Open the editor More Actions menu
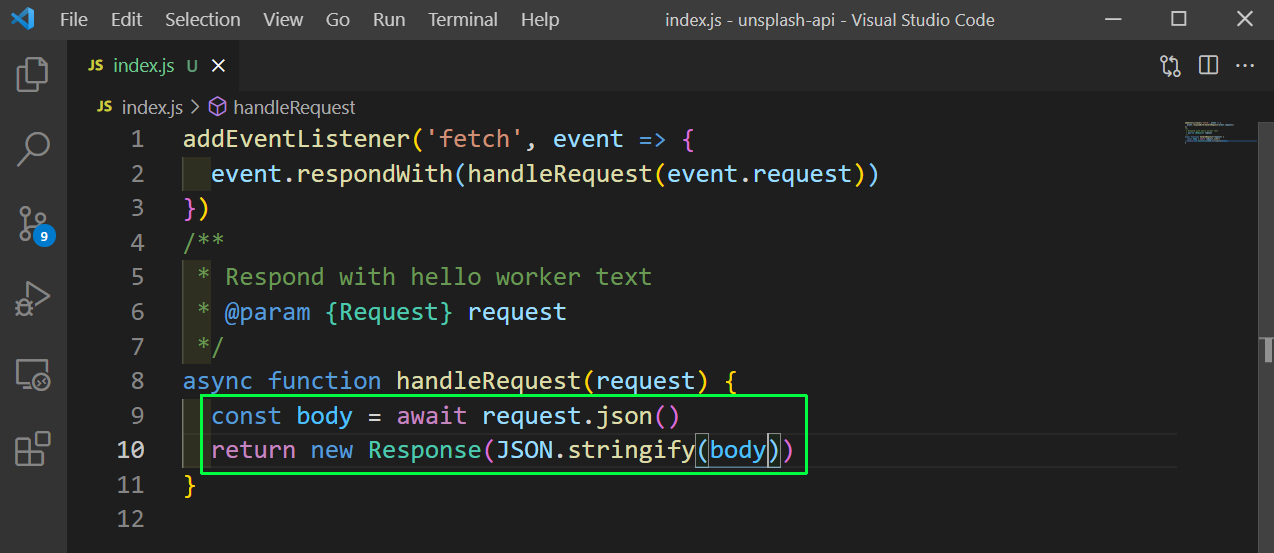The image size is (1274, 553). coord(1245,66)
